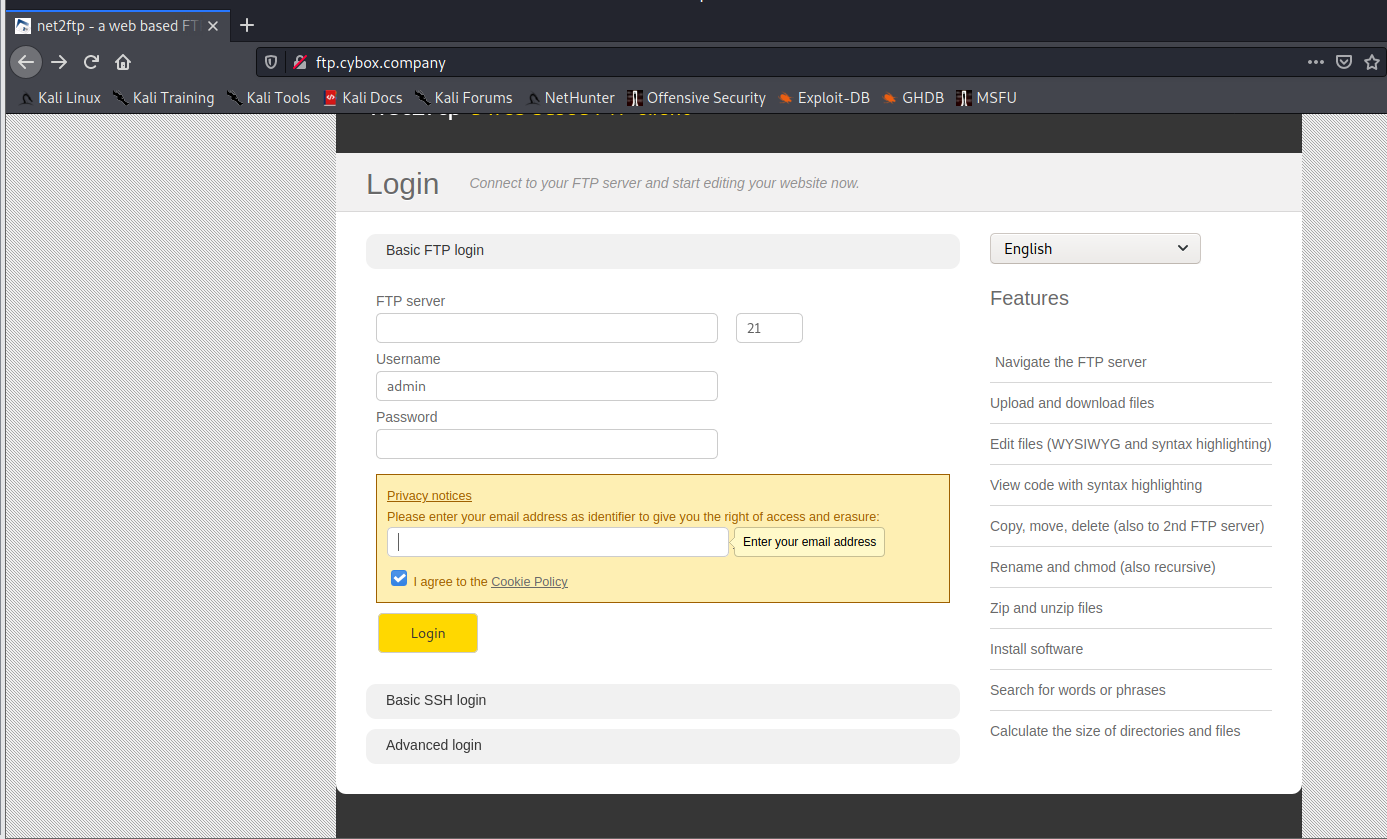Bookmark this page with the star icon

1372,62
